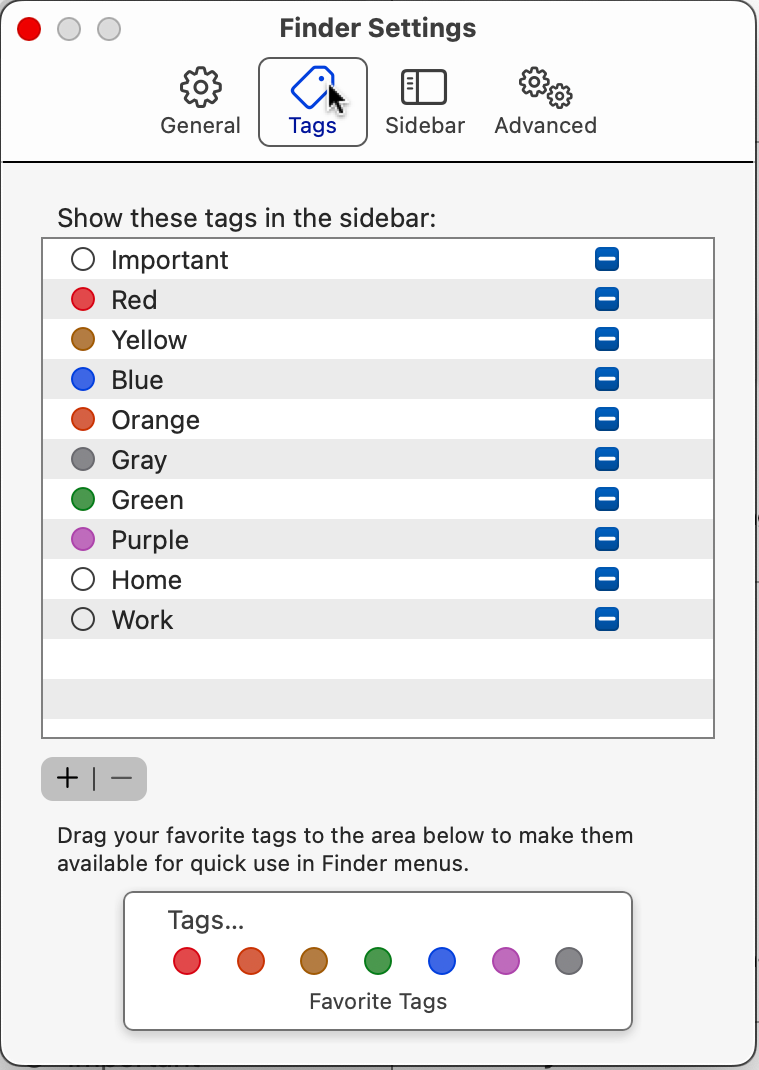Remove the Work tag from sidebar
This screenshot has width=759, height=1070.
(x=607, y=619)
